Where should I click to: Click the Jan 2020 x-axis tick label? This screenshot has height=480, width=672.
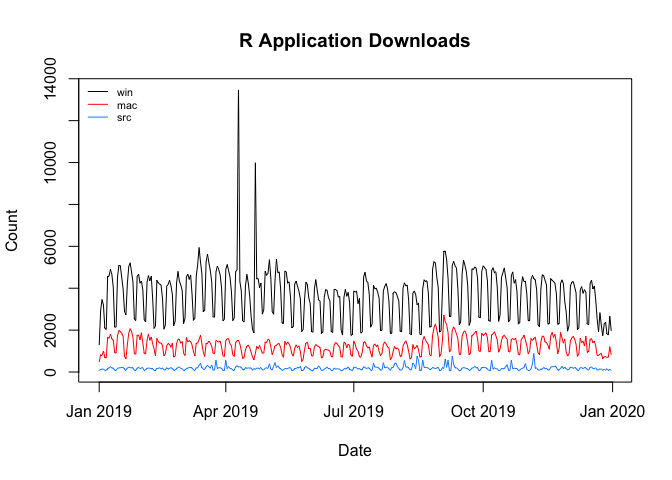pyautogui.click(x=611, y=409)
